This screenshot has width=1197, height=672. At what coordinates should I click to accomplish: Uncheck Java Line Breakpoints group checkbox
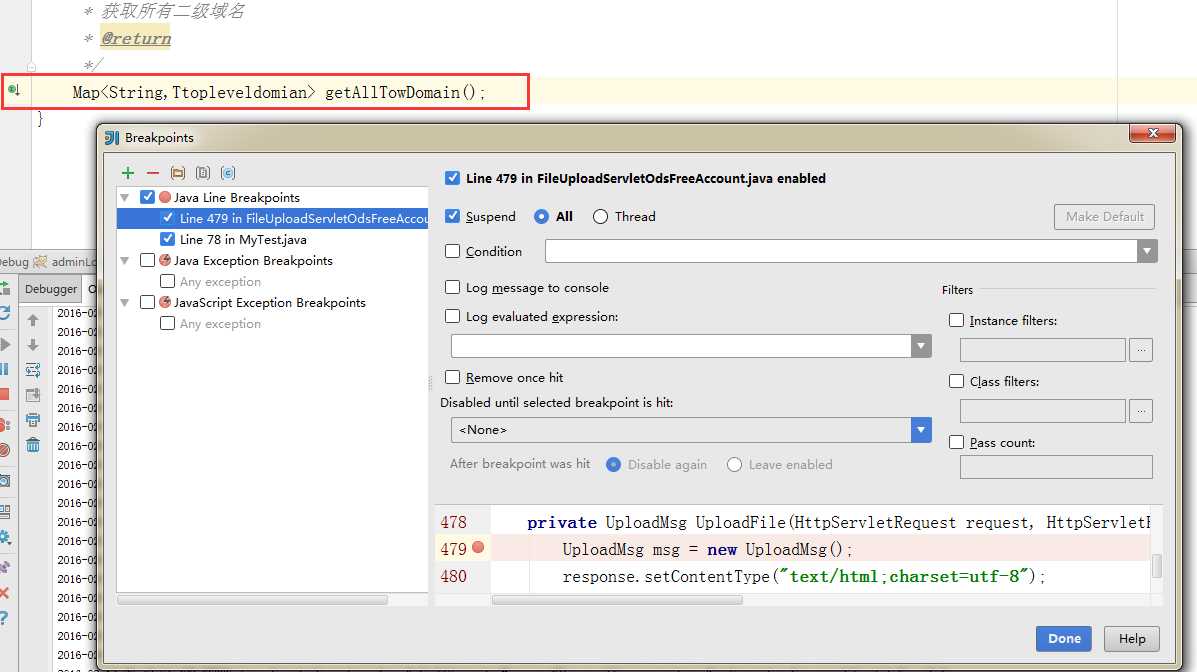(x=148, y=197)
